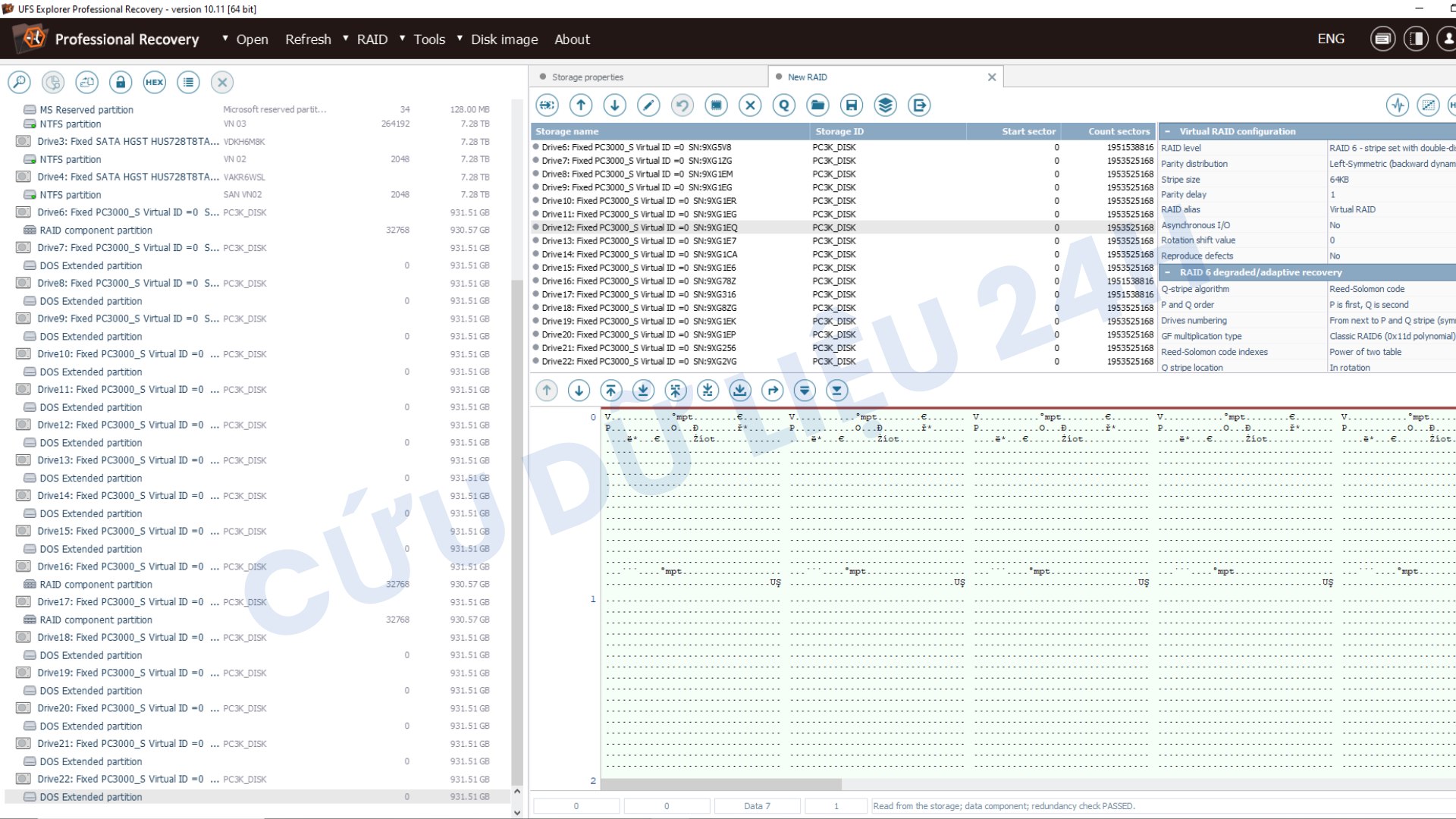Click the curved right-arrow icon in hex toolbar

pos(772,391)
